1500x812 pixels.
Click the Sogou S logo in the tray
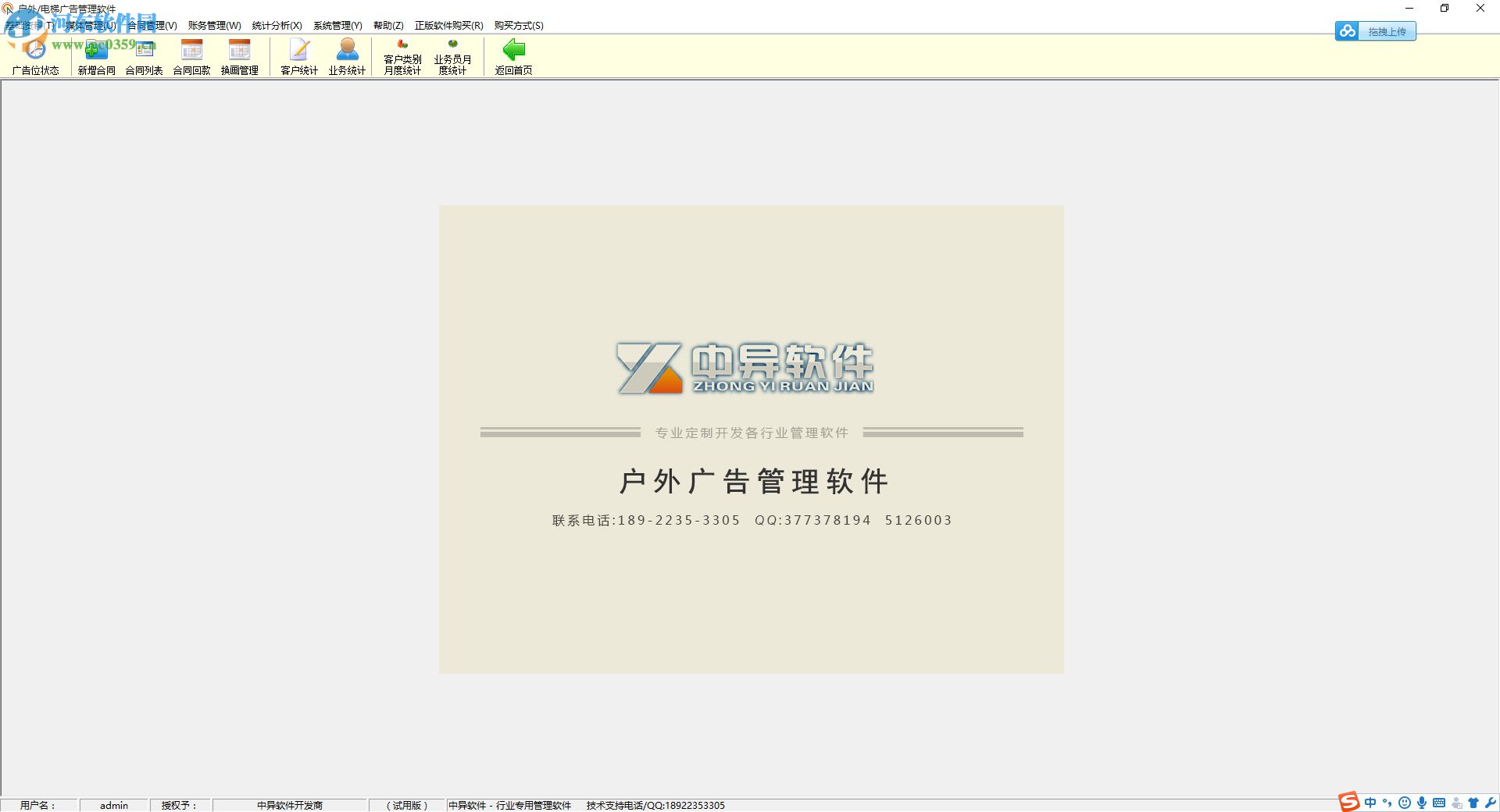1349,803
